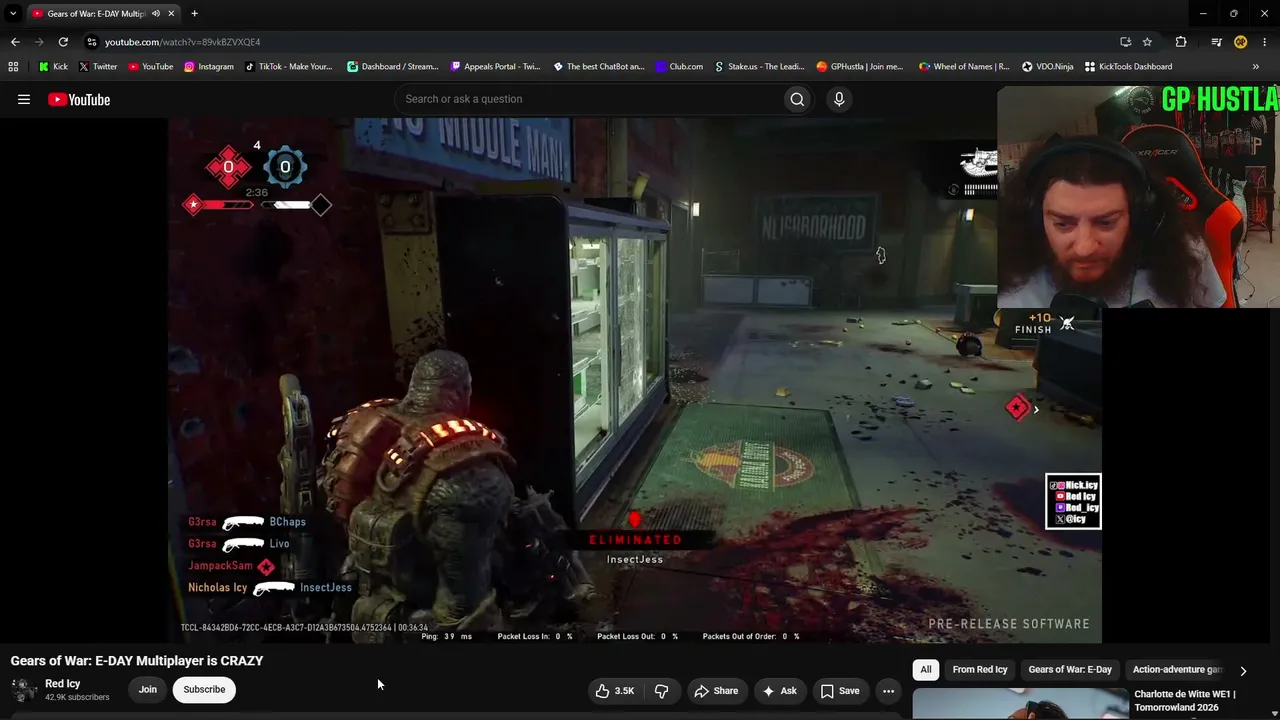The width and height of the screenshot is (1280, 720).
Task: Open the TikTok bookmark
Action: click(x=288, y=67)
